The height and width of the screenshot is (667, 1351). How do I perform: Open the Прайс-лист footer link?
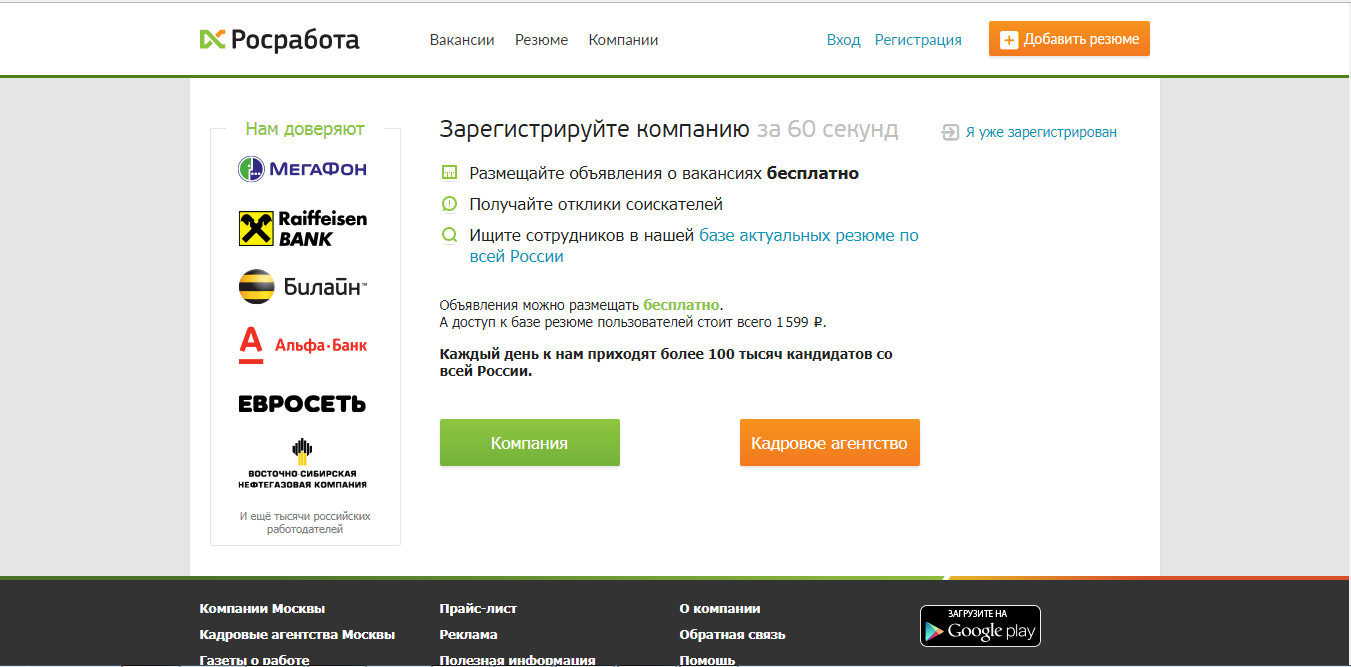coord(477,608)
